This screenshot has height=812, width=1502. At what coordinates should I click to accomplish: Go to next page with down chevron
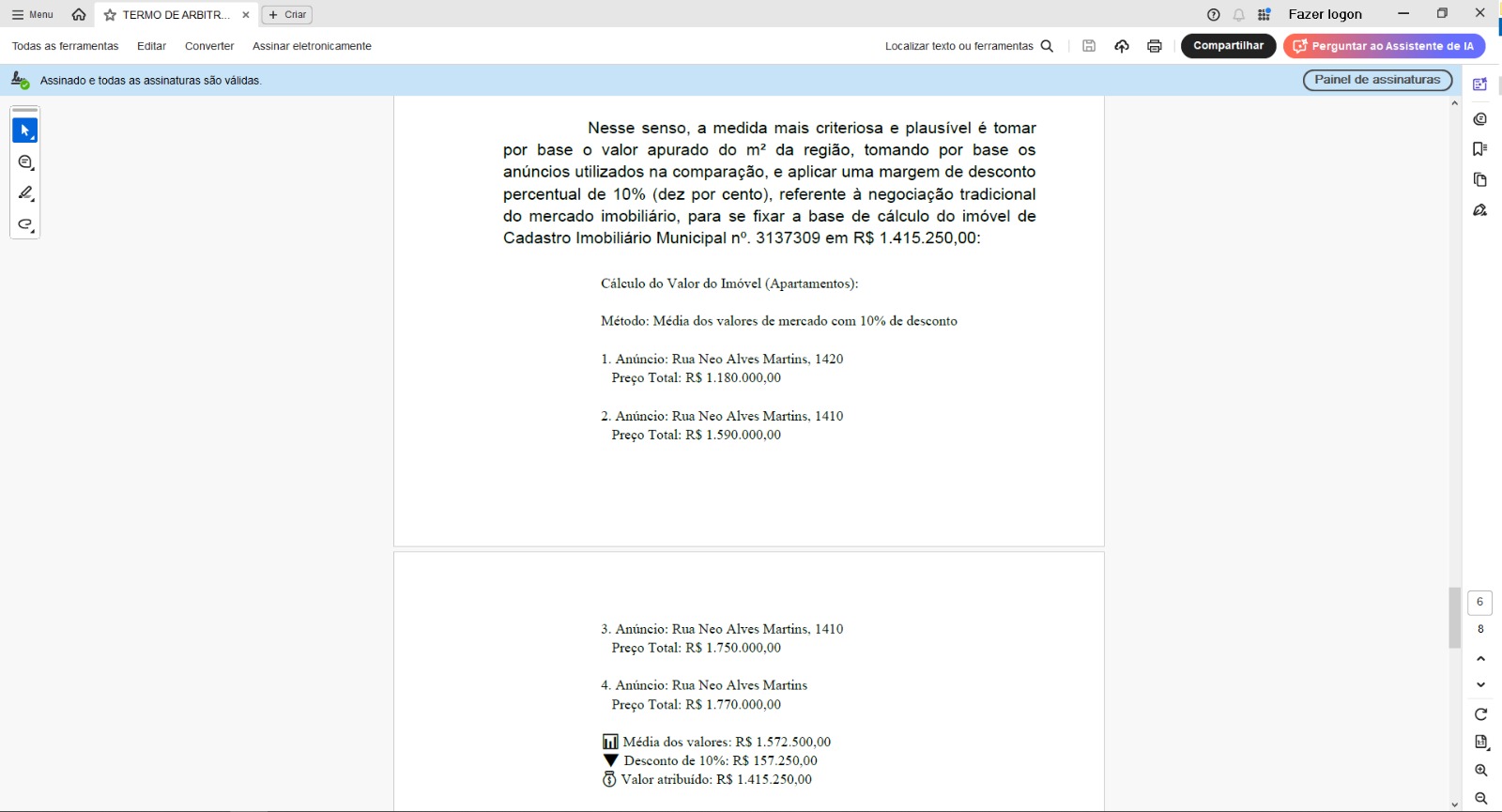1480,685
